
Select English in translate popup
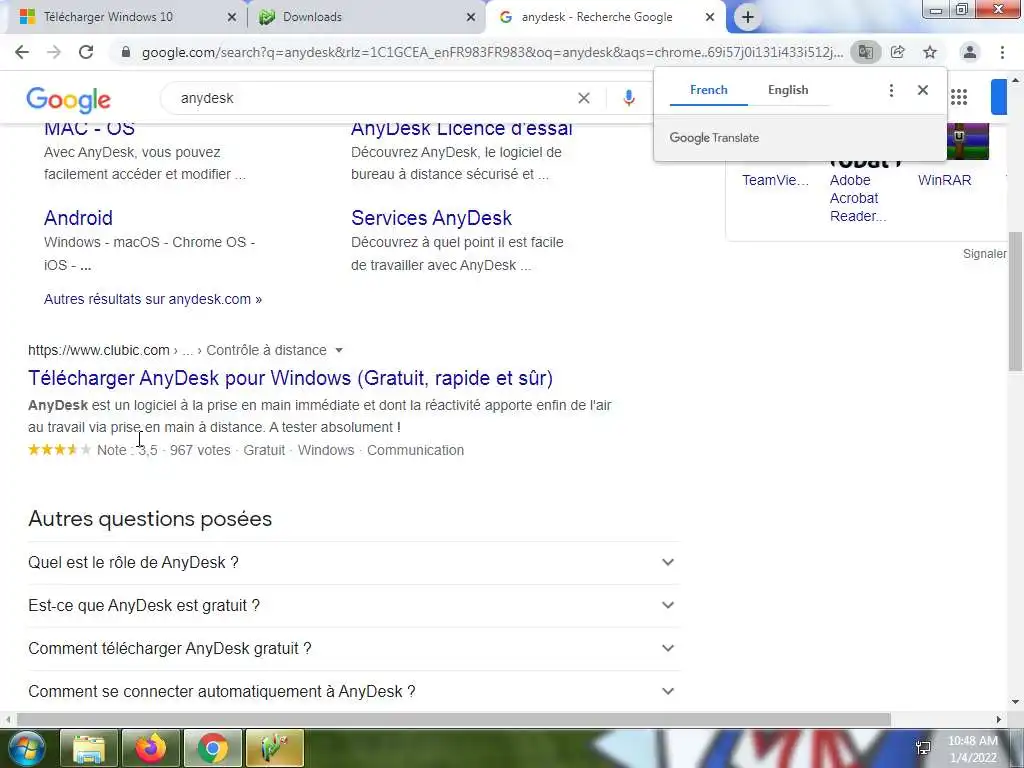[x=788, y=90]
